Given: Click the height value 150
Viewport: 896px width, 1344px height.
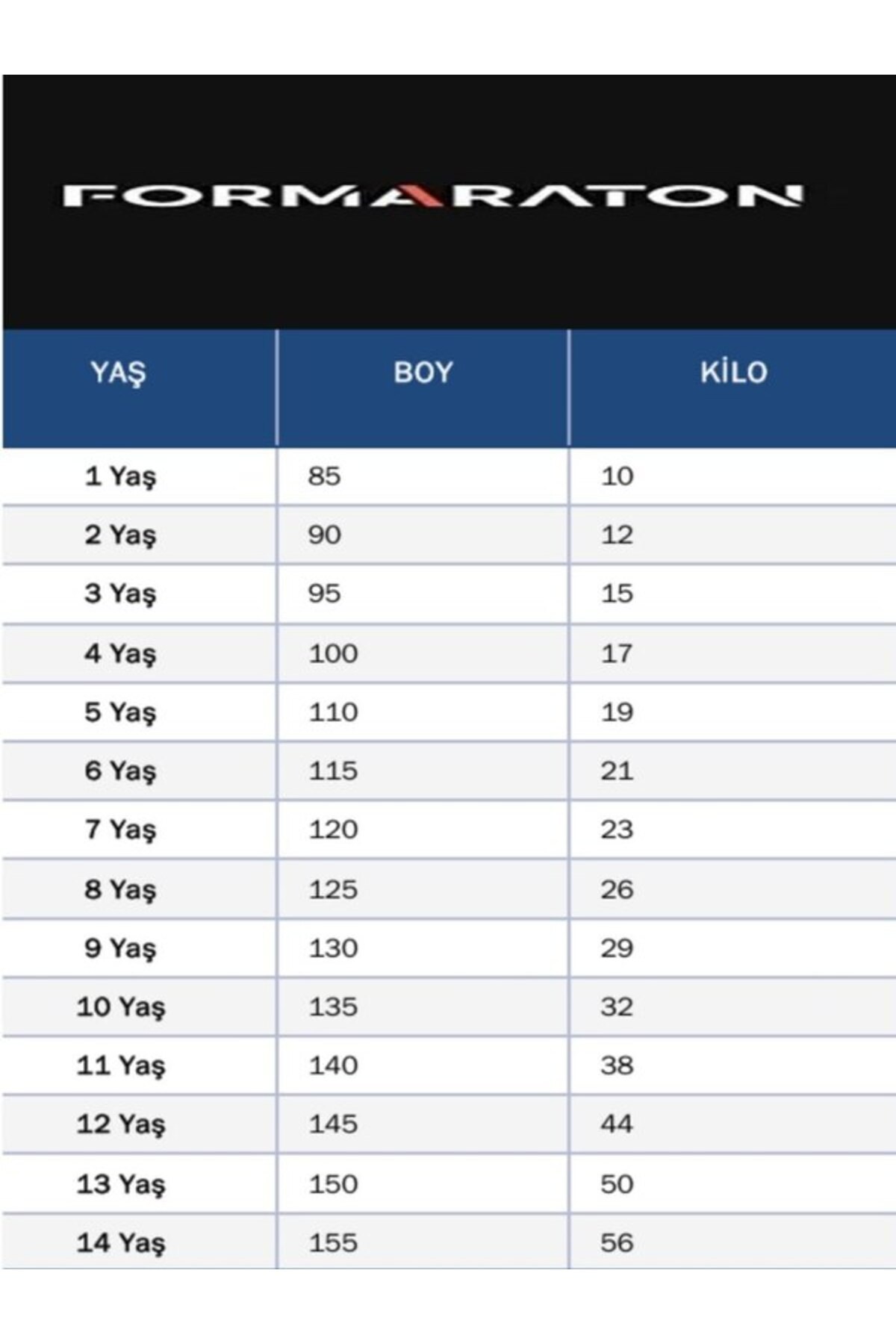Looking at the screenshot, I should click(x=333, y=1183).
